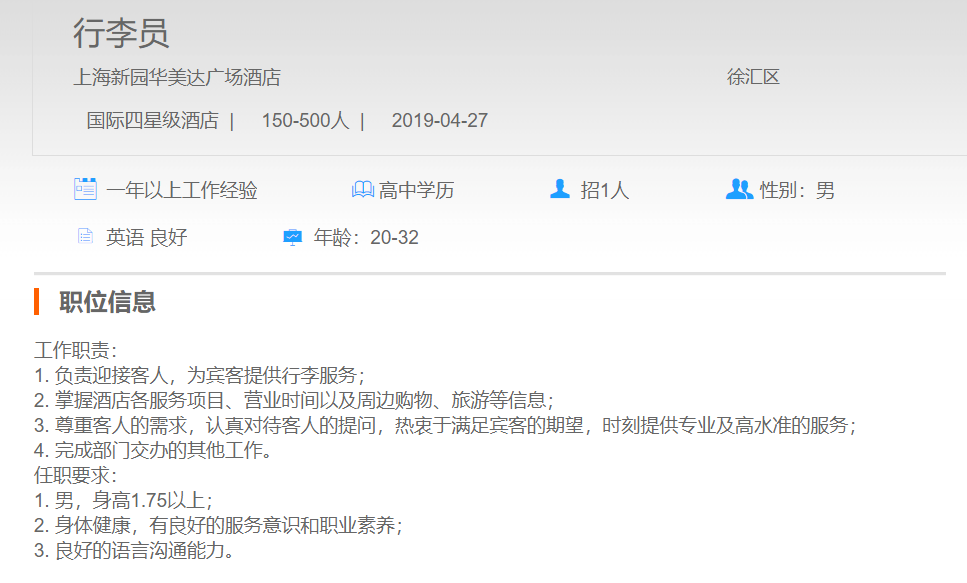The height and width of the screenshot is (583, 967).
Task: Select the 徐汇区 location text
Action: (x=753, y=77)
